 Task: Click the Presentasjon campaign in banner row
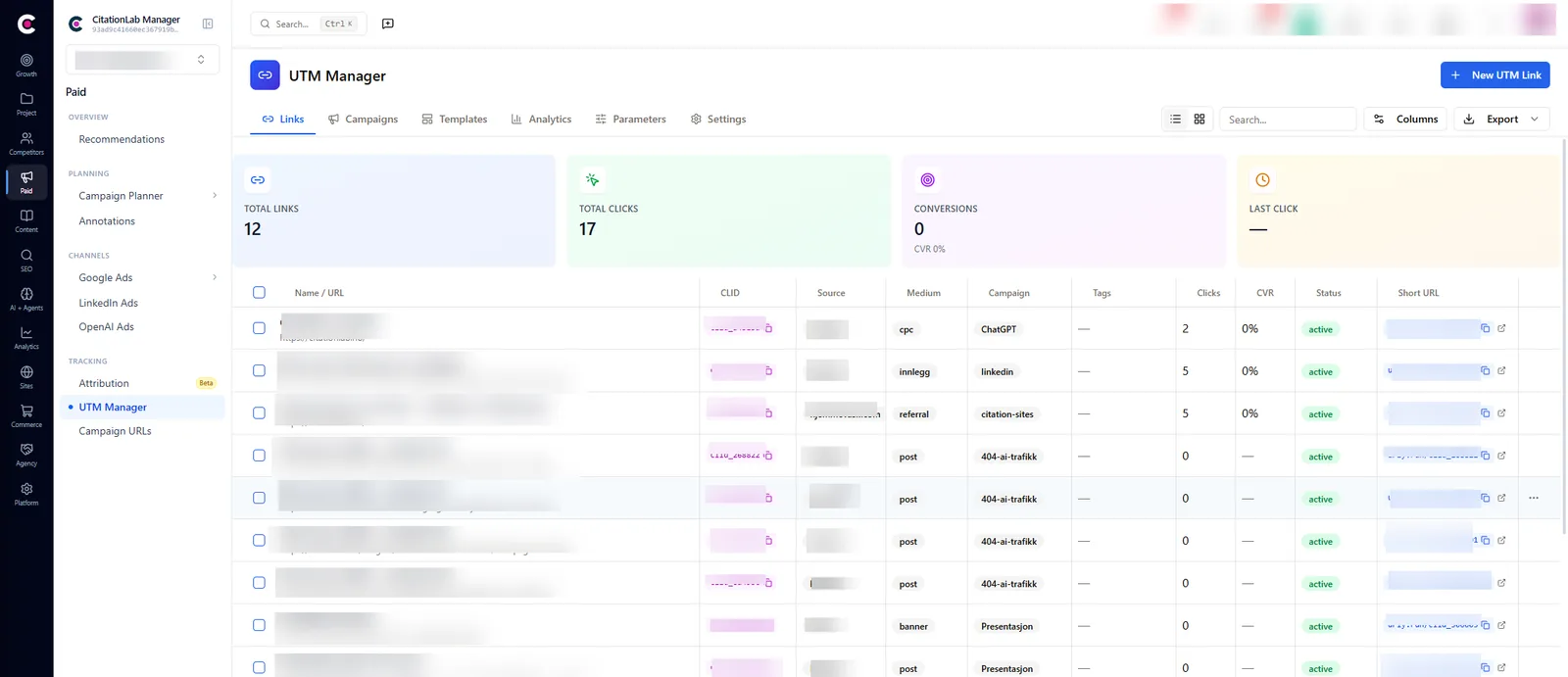coord(1006,626)
